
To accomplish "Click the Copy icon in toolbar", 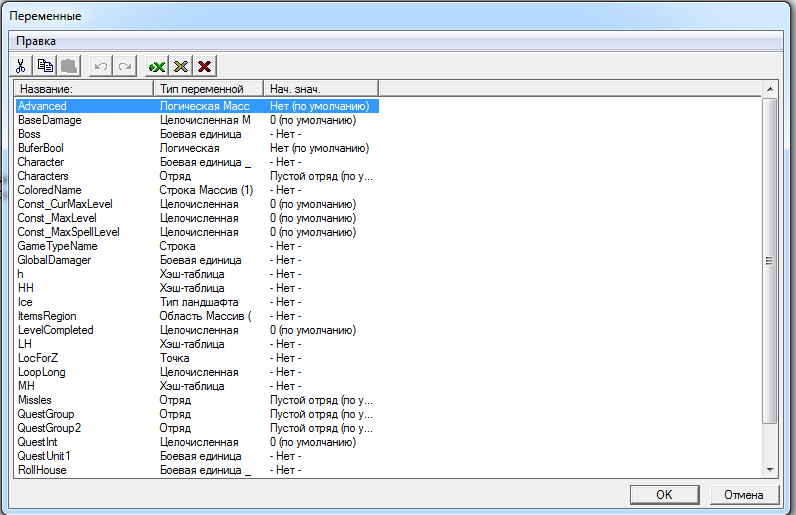I will click(x=45, y=66).
